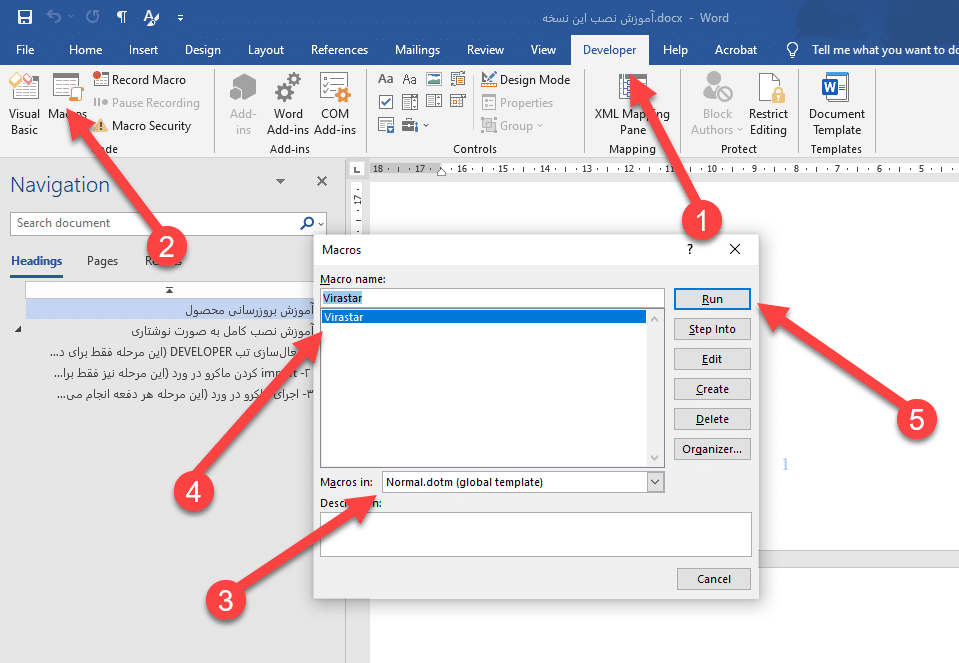
Task: Click the Macro name text field
Action: [492, 298]
